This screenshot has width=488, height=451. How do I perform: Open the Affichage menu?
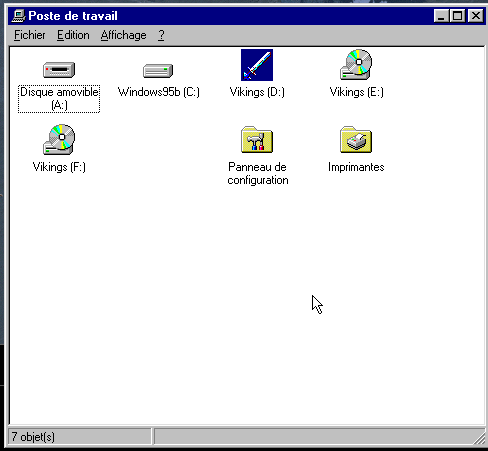point(123,35)
